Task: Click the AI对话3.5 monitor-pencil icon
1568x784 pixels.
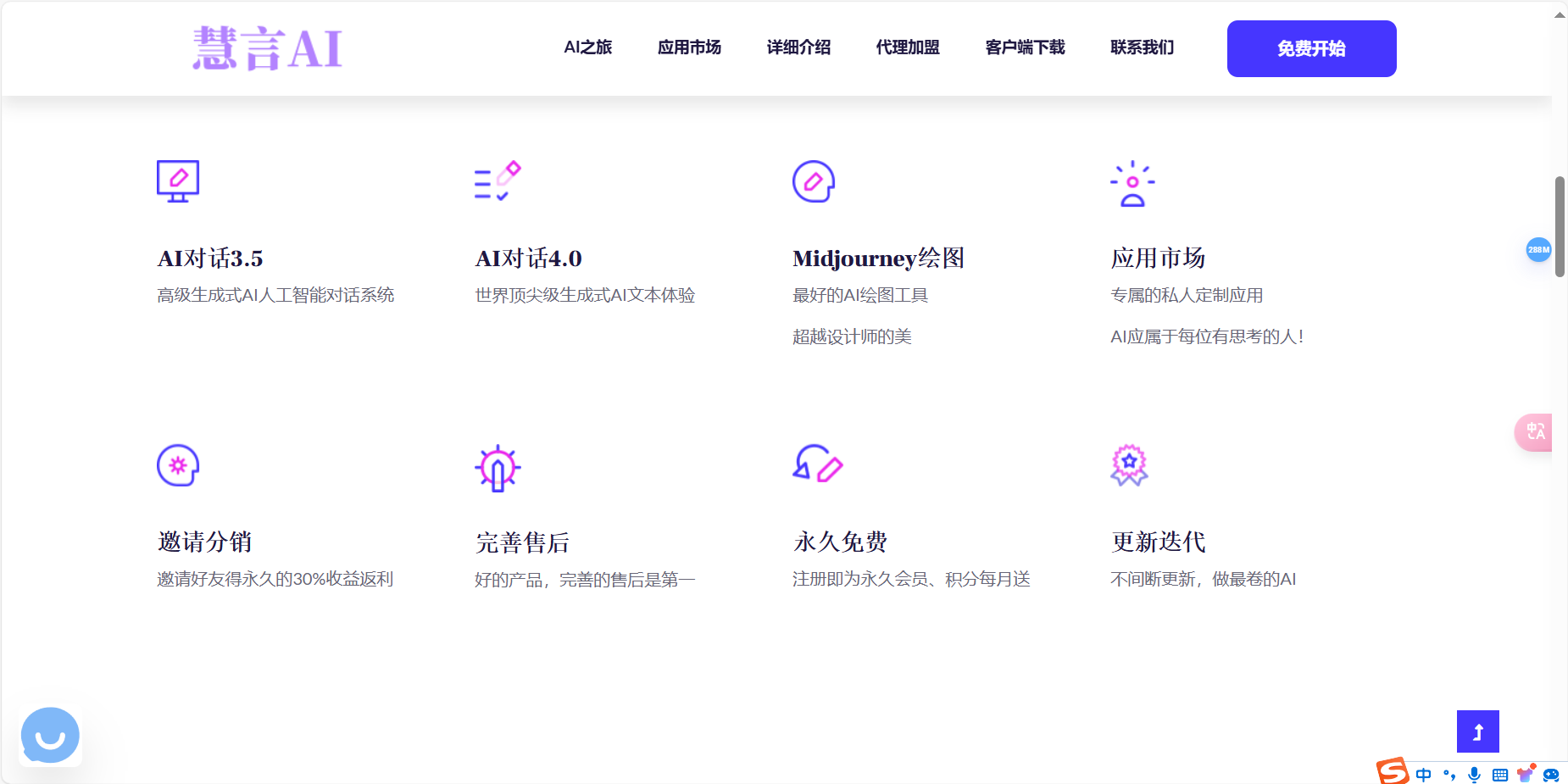Action: click(177, 180)
